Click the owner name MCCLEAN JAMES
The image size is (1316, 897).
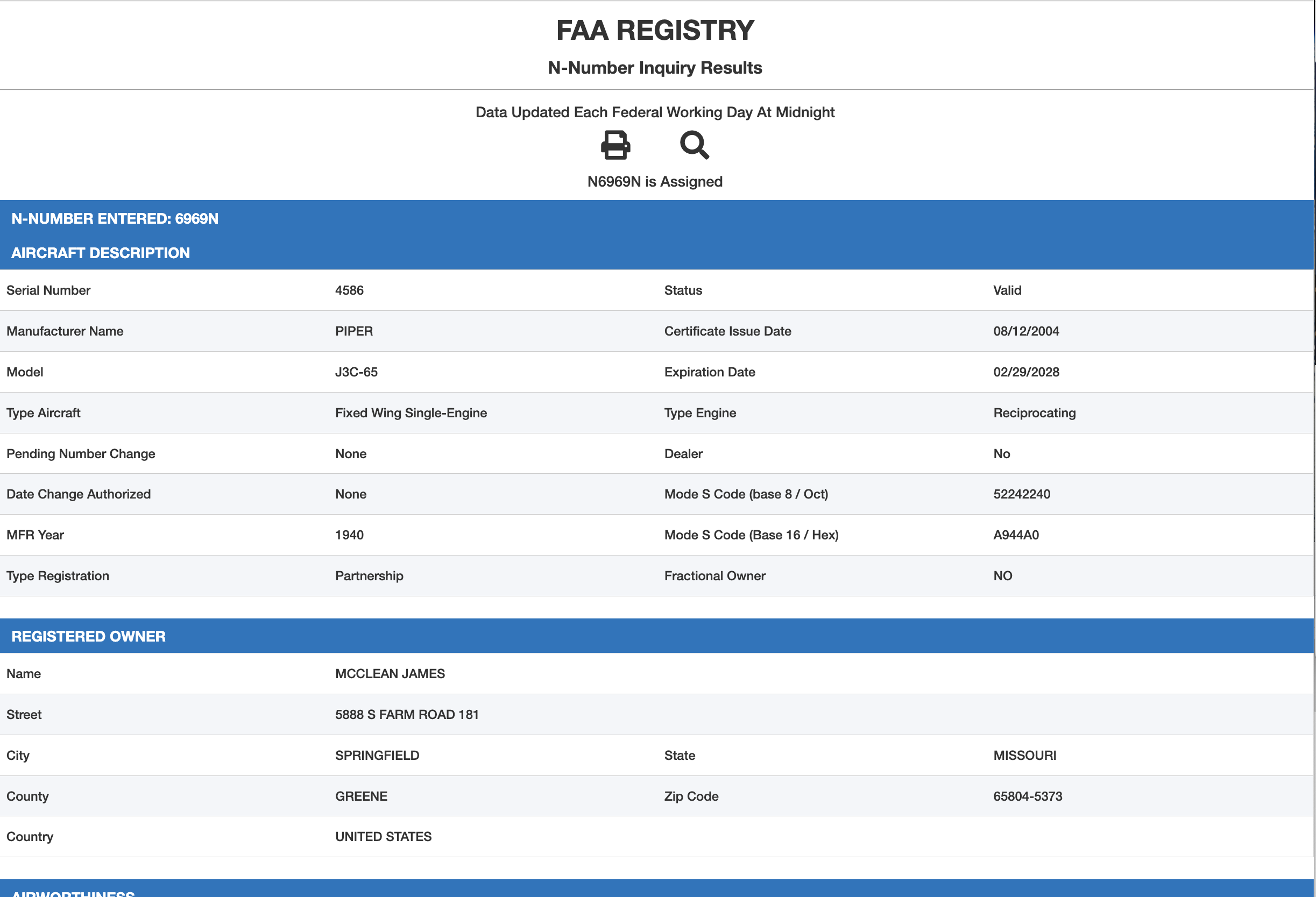(x=390, y=673)
